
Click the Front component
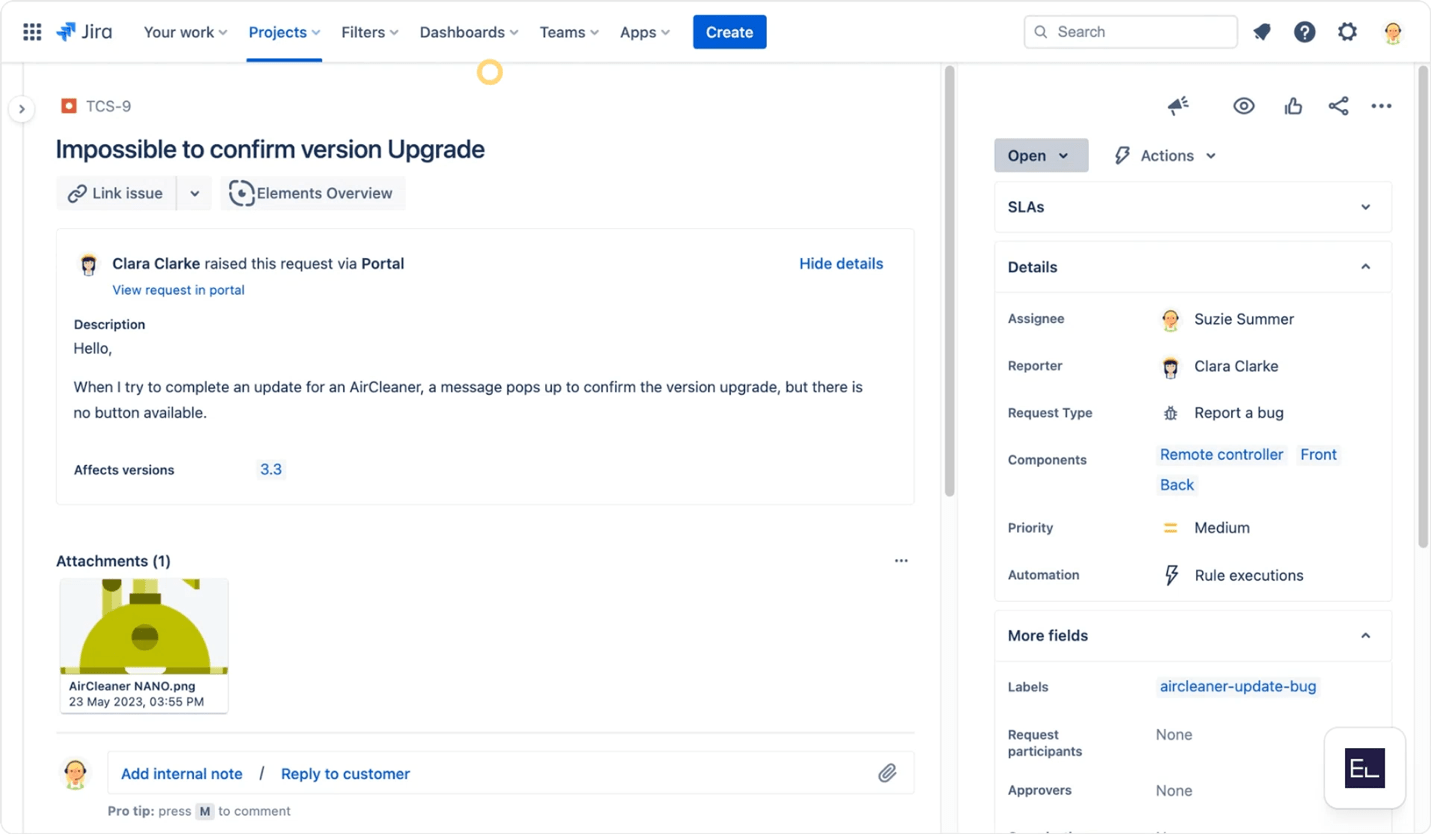click(x=1318, y=455)
